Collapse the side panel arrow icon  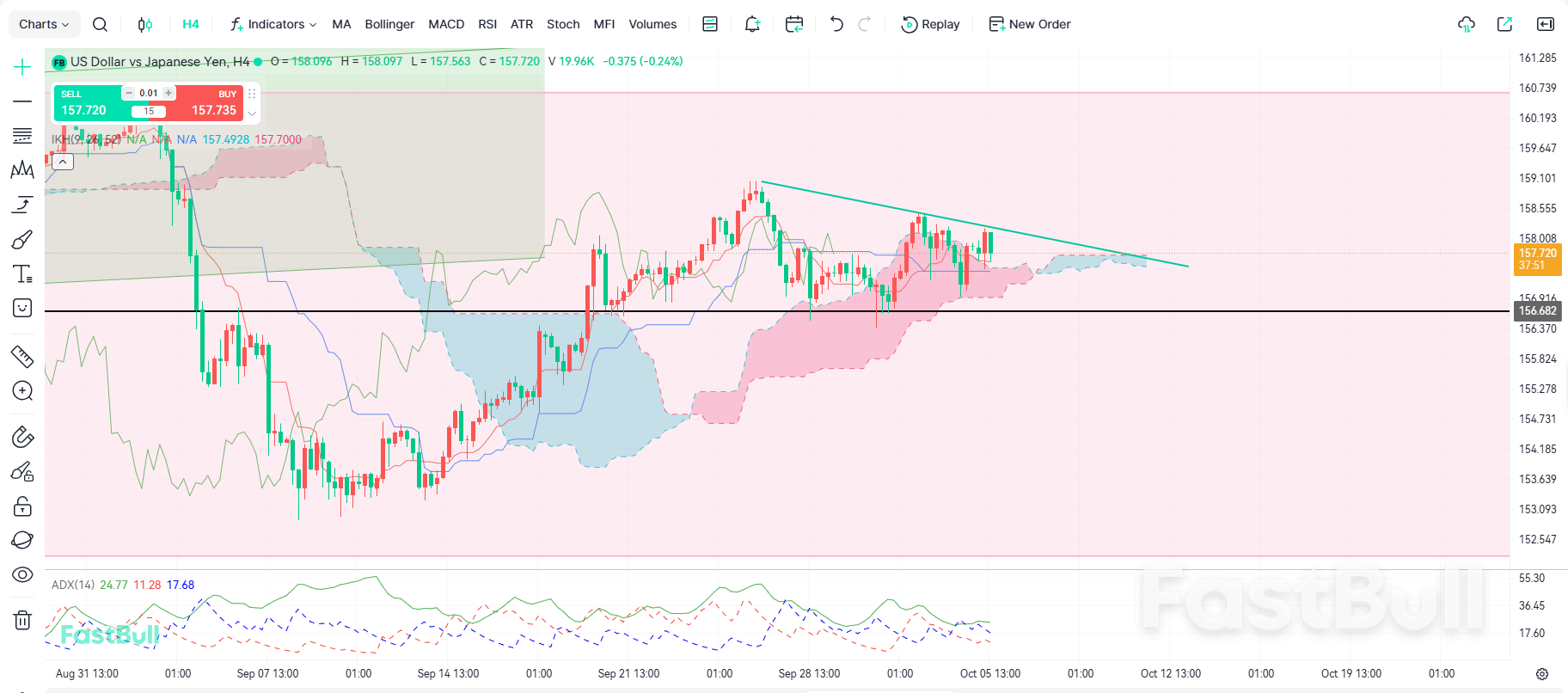(1546, 24)
